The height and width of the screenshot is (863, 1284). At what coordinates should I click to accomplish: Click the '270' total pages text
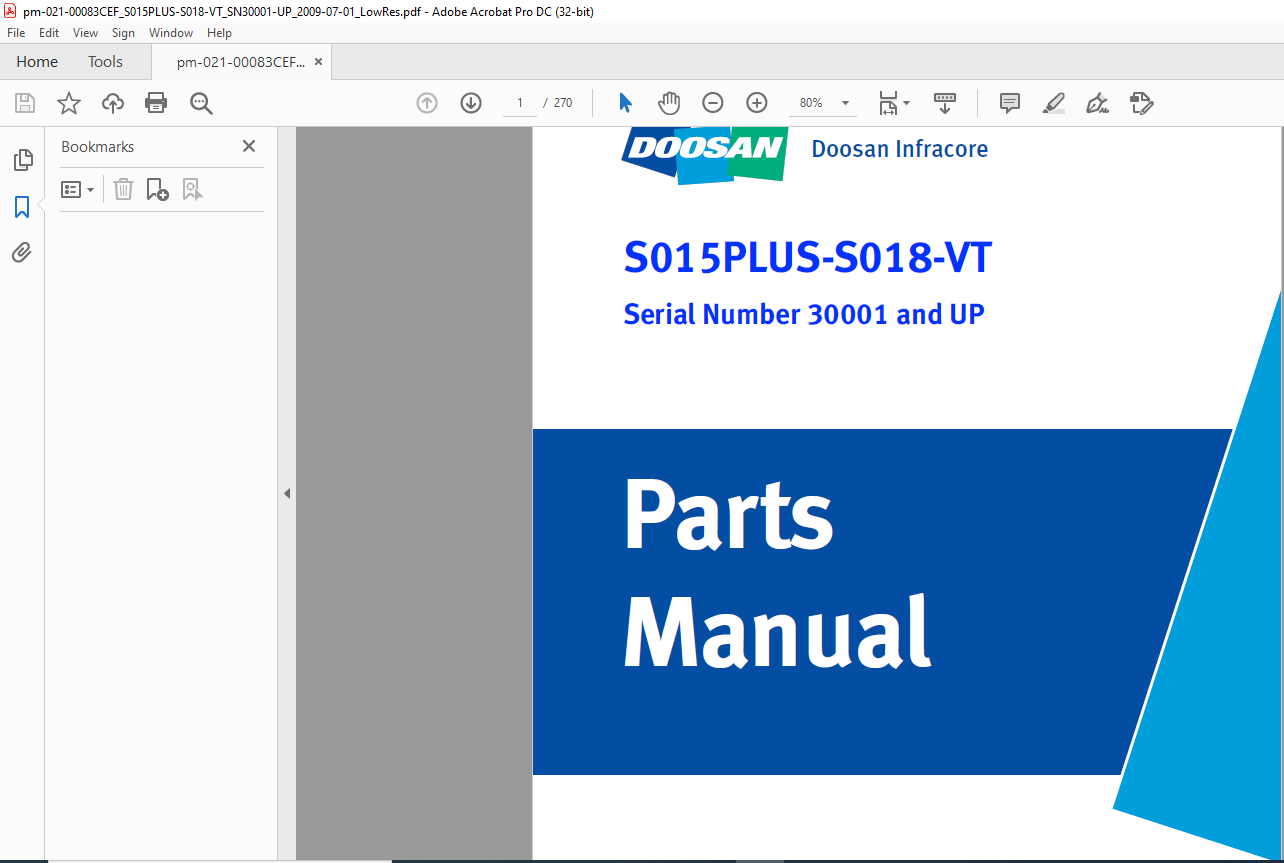click(x=563, y=103)
